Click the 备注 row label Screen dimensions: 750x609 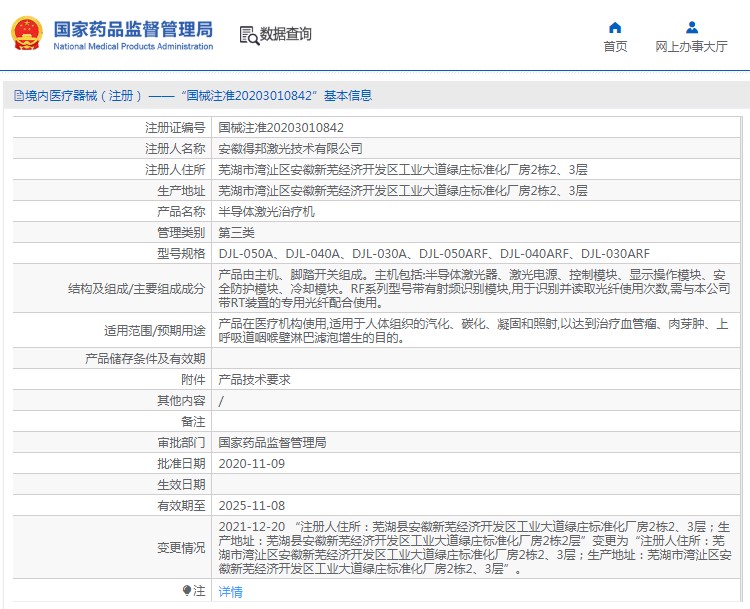pyautogui.click(x=193, y=421)
